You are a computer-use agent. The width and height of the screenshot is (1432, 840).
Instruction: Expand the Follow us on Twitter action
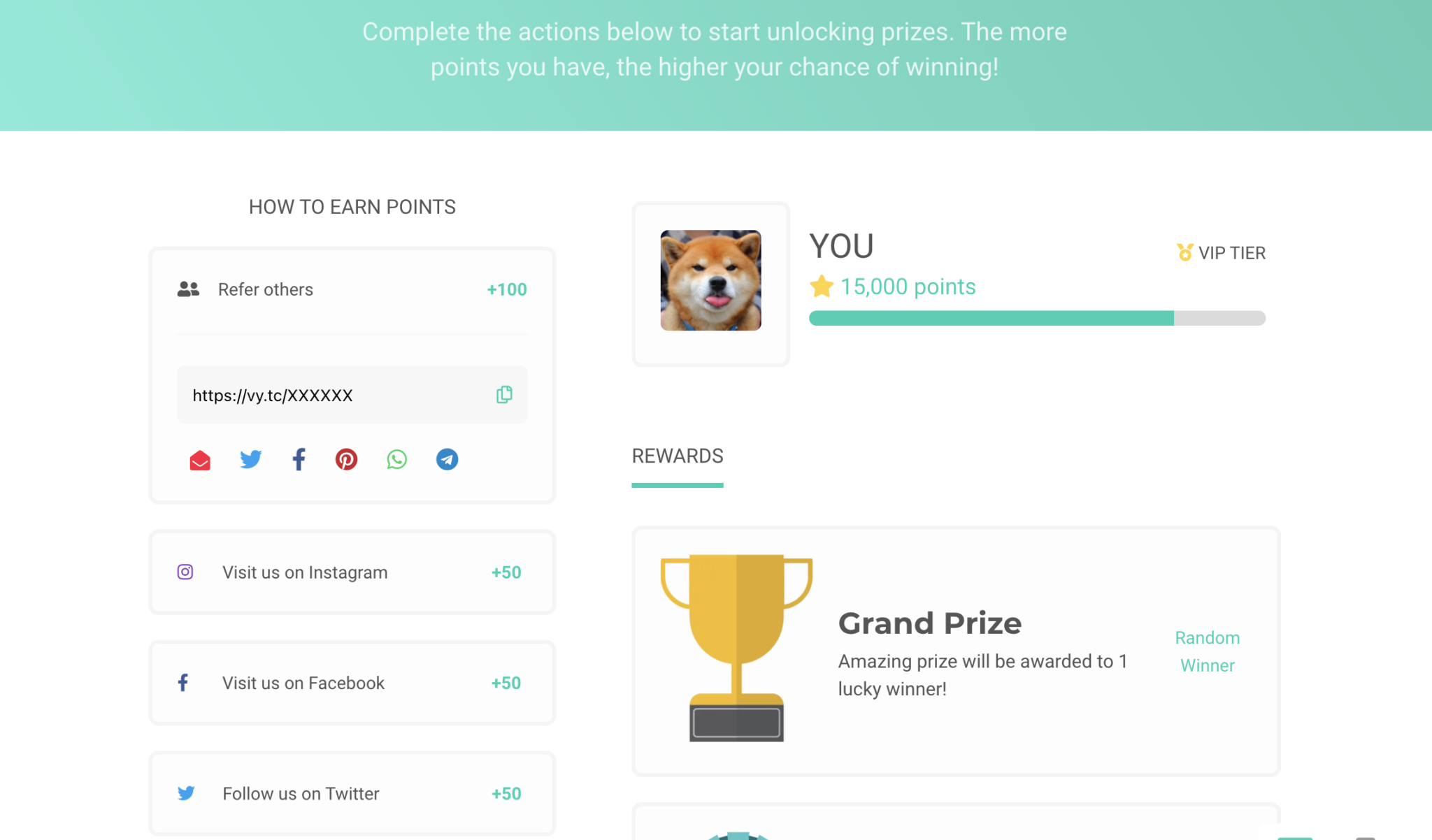(352, 793)
